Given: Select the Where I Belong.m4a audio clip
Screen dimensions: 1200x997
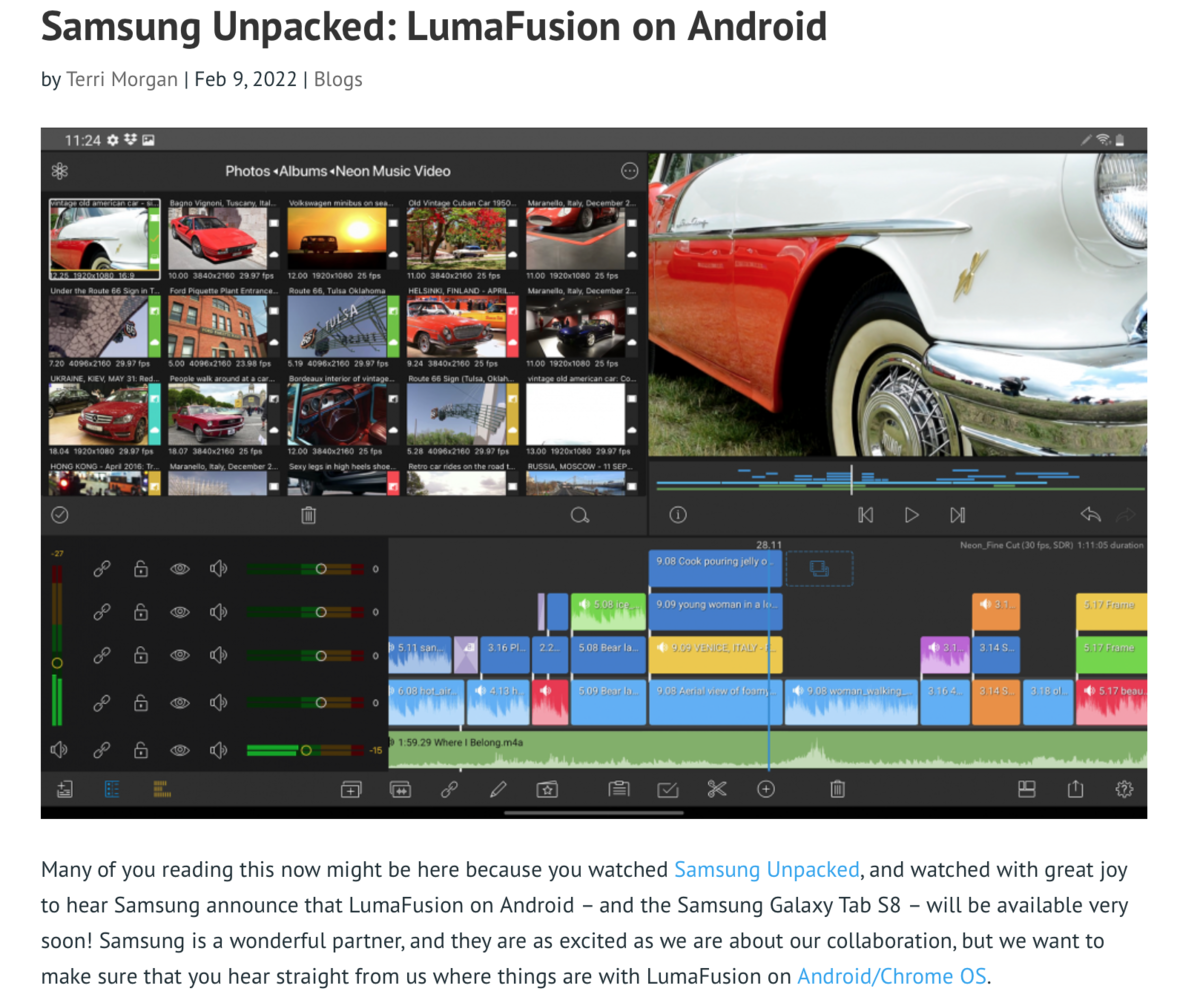Looking at the screenshot, I should tap(767, 750).
